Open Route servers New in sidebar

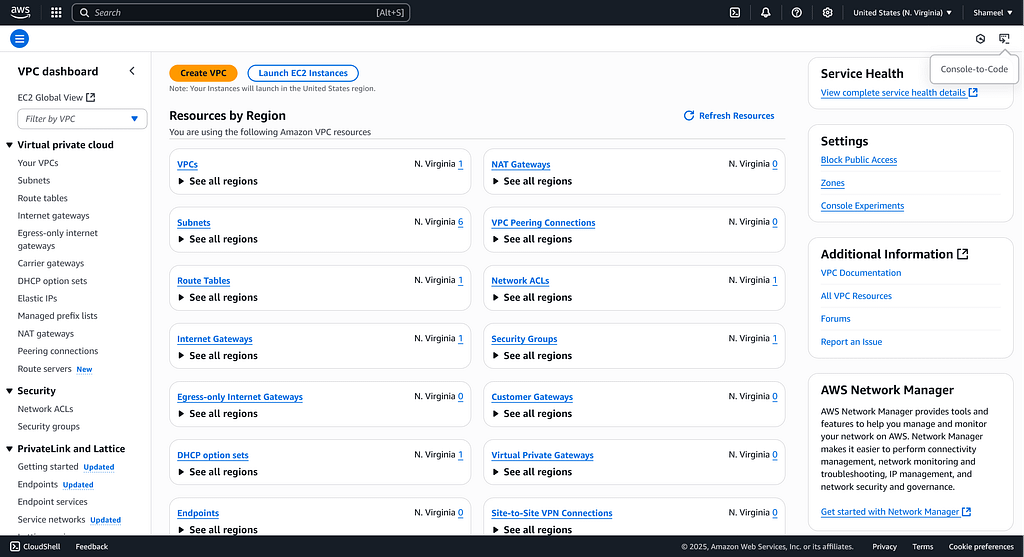[x=55, y=369]
